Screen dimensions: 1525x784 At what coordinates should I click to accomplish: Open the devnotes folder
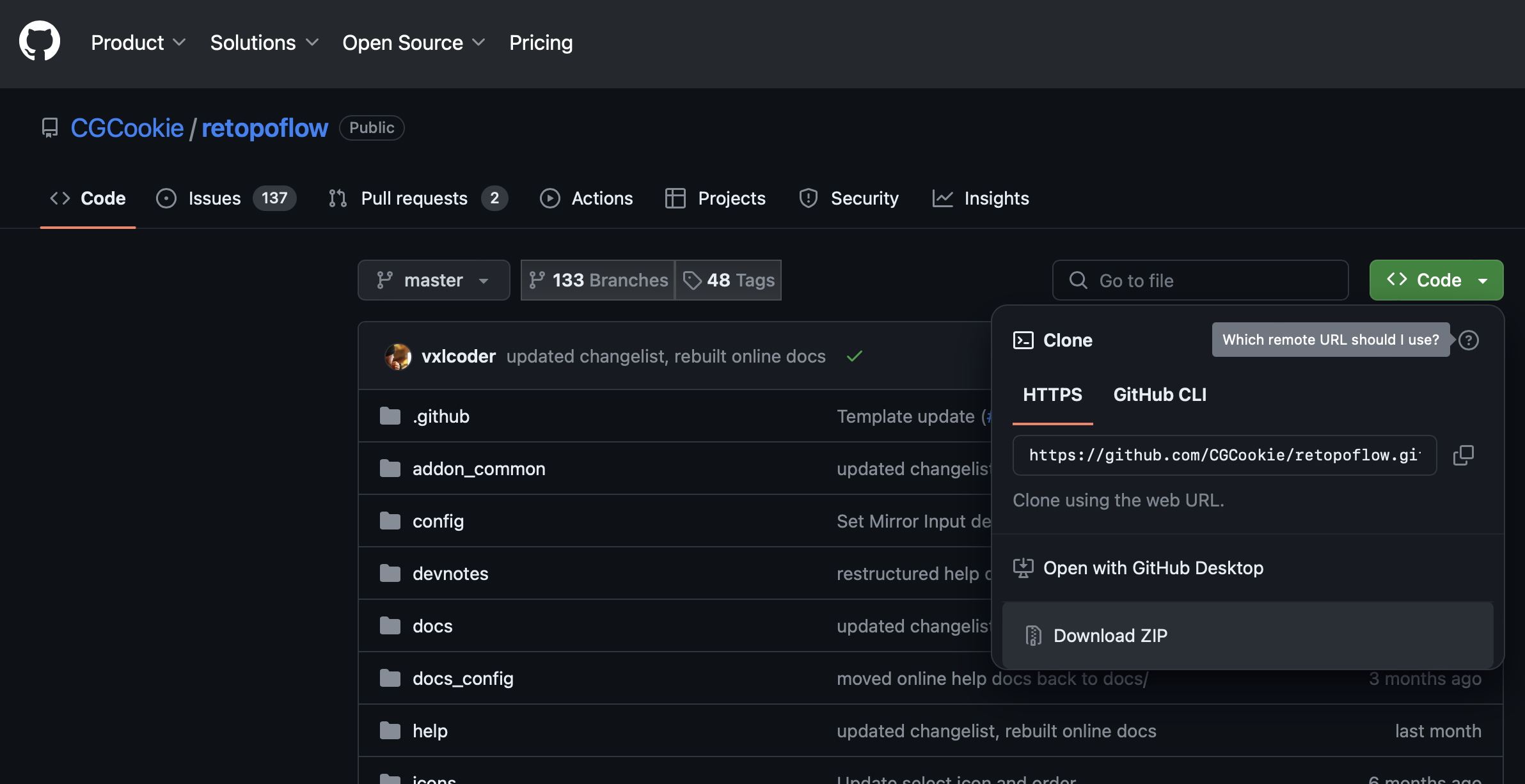click(x=450, y=574)
